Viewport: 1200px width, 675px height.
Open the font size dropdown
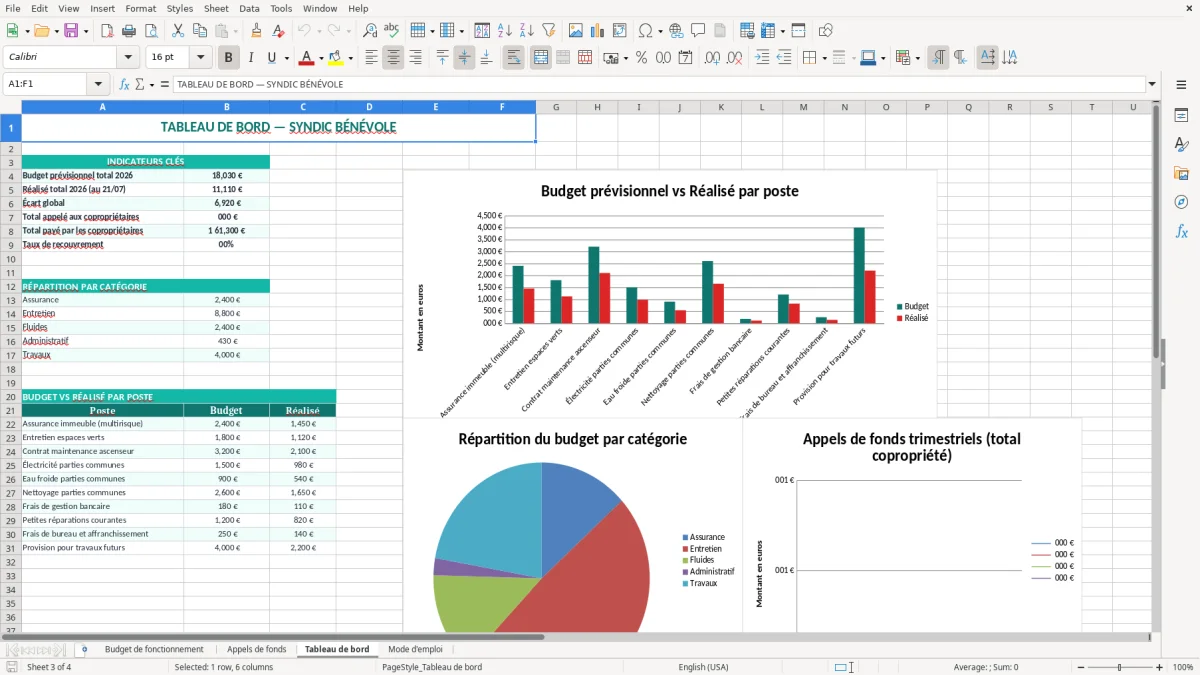[x=200, y=58]
